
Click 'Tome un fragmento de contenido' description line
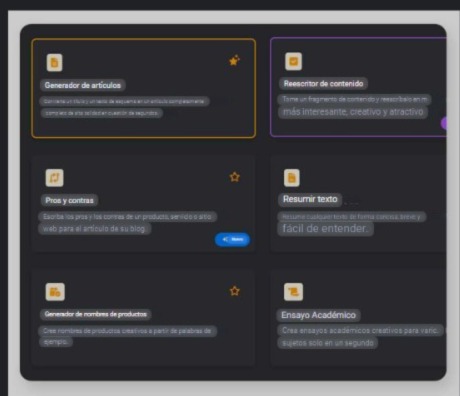pyautogui.click(x=355, y=99)
